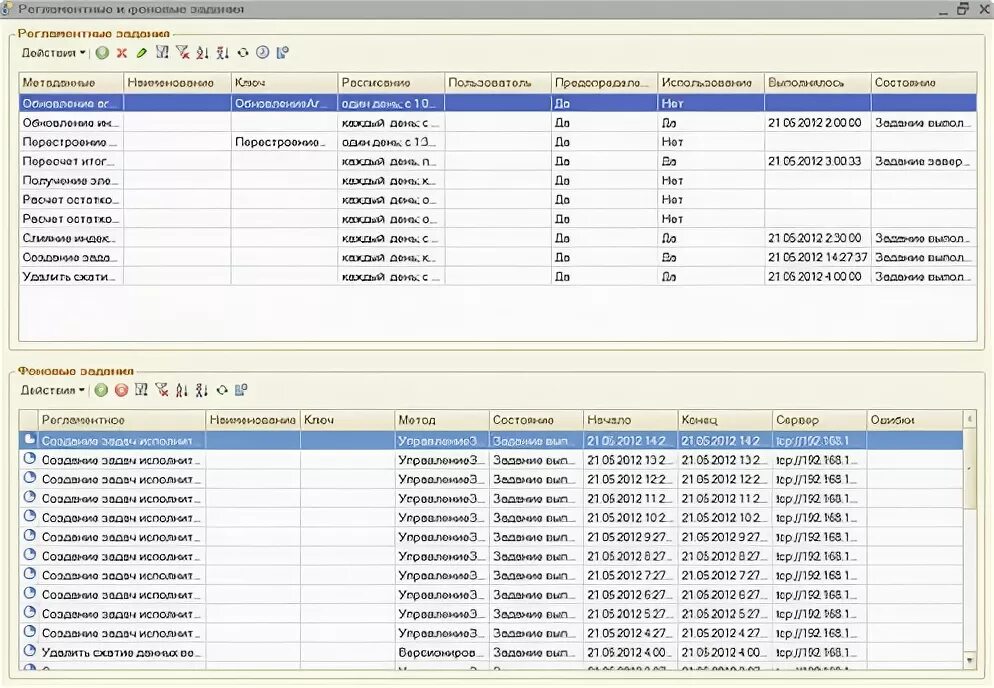Select the Пересчет итог... scheduled job row
The image size is (994, 688).
coord(498,161)
